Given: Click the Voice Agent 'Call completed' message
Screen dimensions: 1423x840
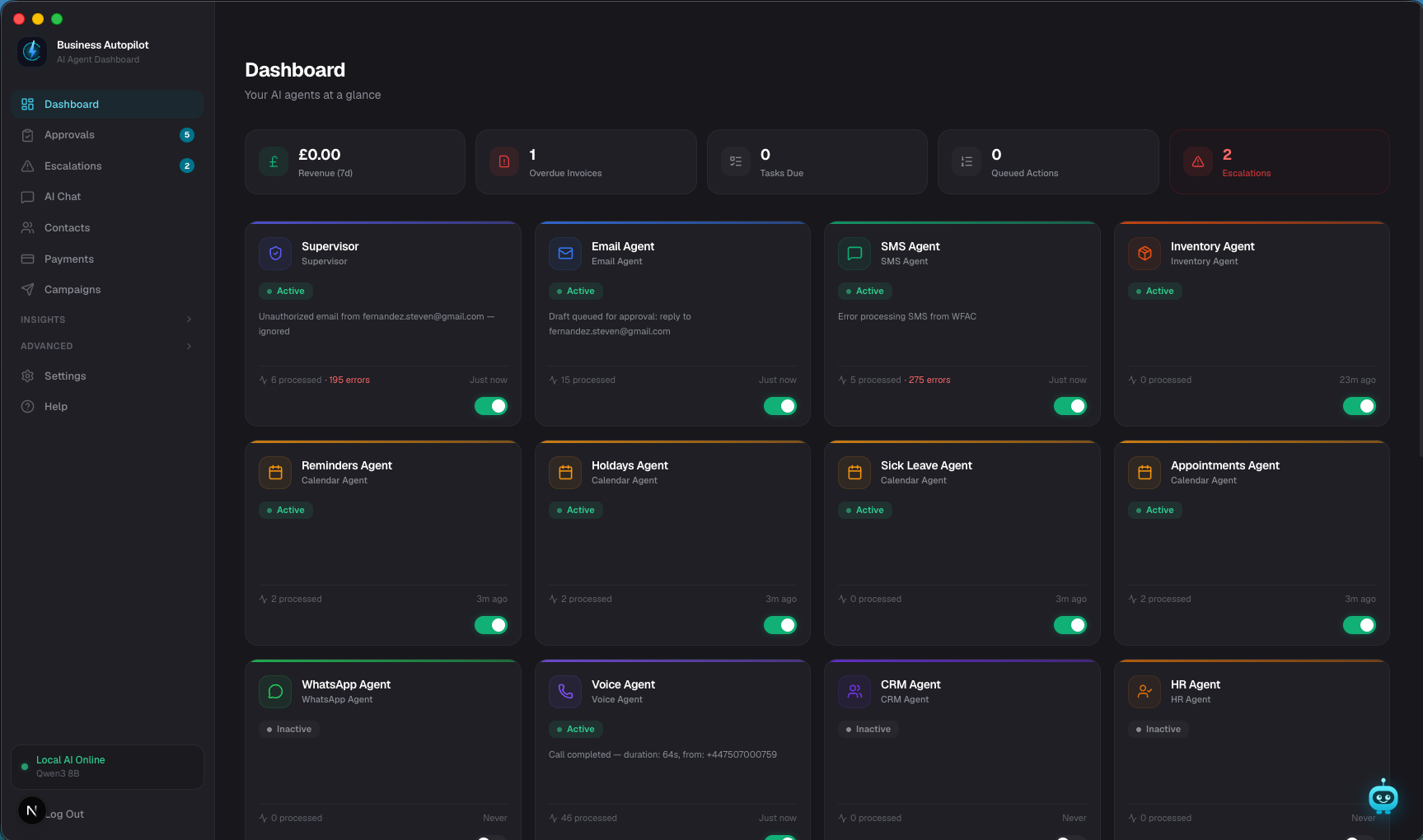Looking at the screenshot, I should click(x=662, y=755).
